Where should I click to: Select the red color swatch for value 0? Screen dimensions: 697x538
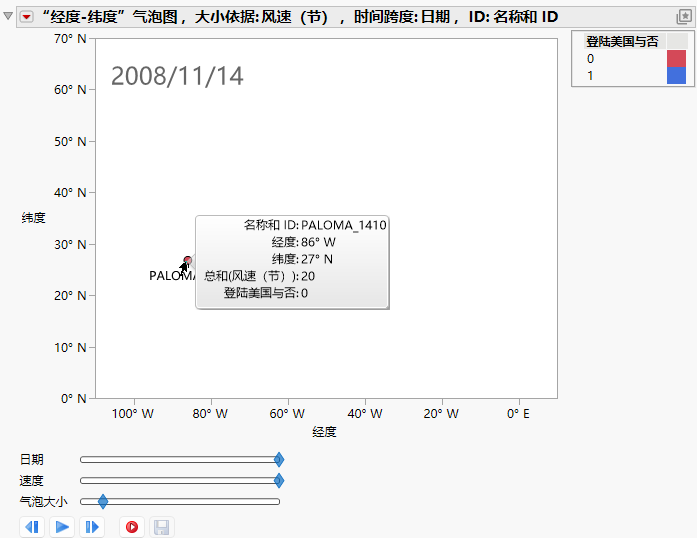676,59
